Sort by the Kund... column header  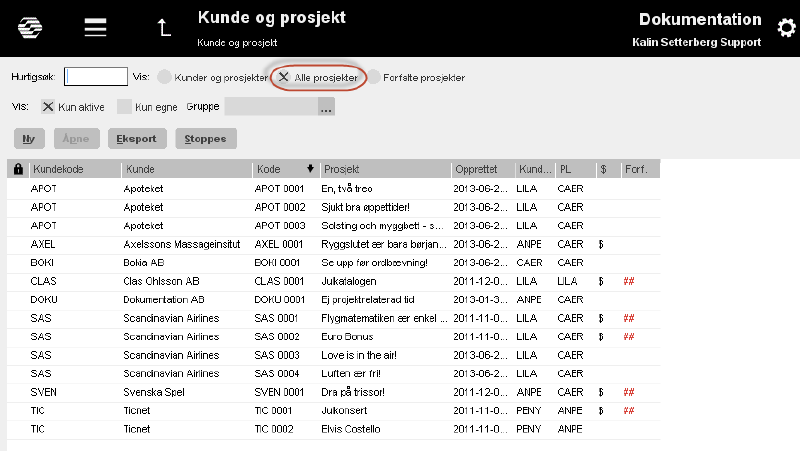tap(535, 169)
